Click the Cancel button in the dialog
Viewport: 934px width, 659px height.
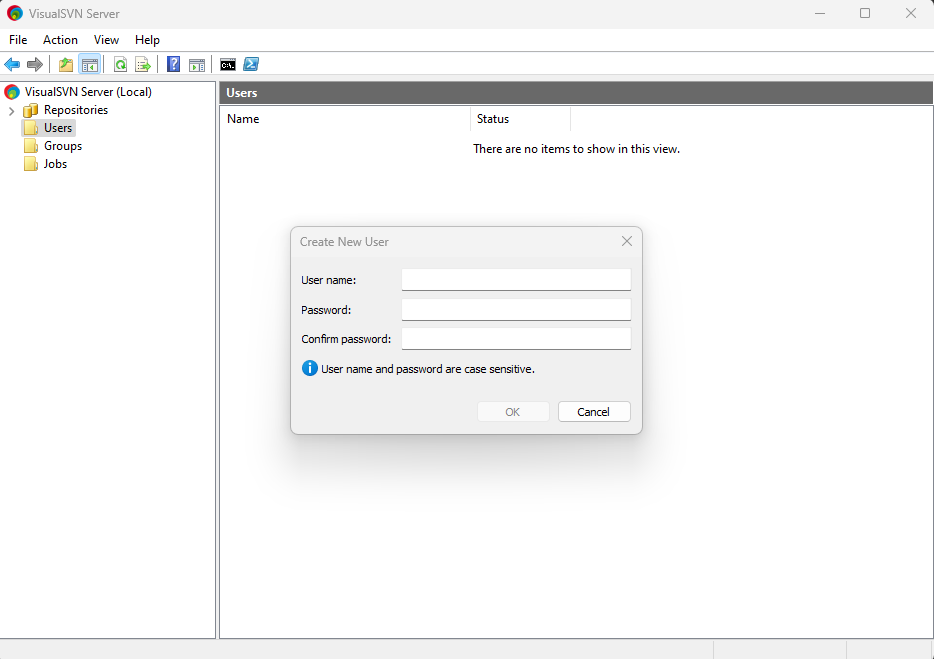pos(594,412)
